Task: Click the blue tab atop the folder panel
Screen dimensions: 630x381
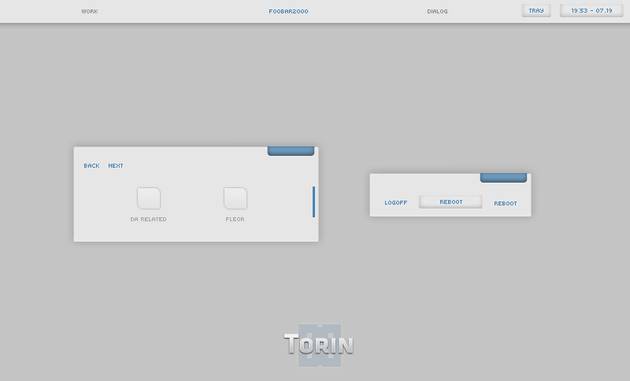Action: pos(291,151)
